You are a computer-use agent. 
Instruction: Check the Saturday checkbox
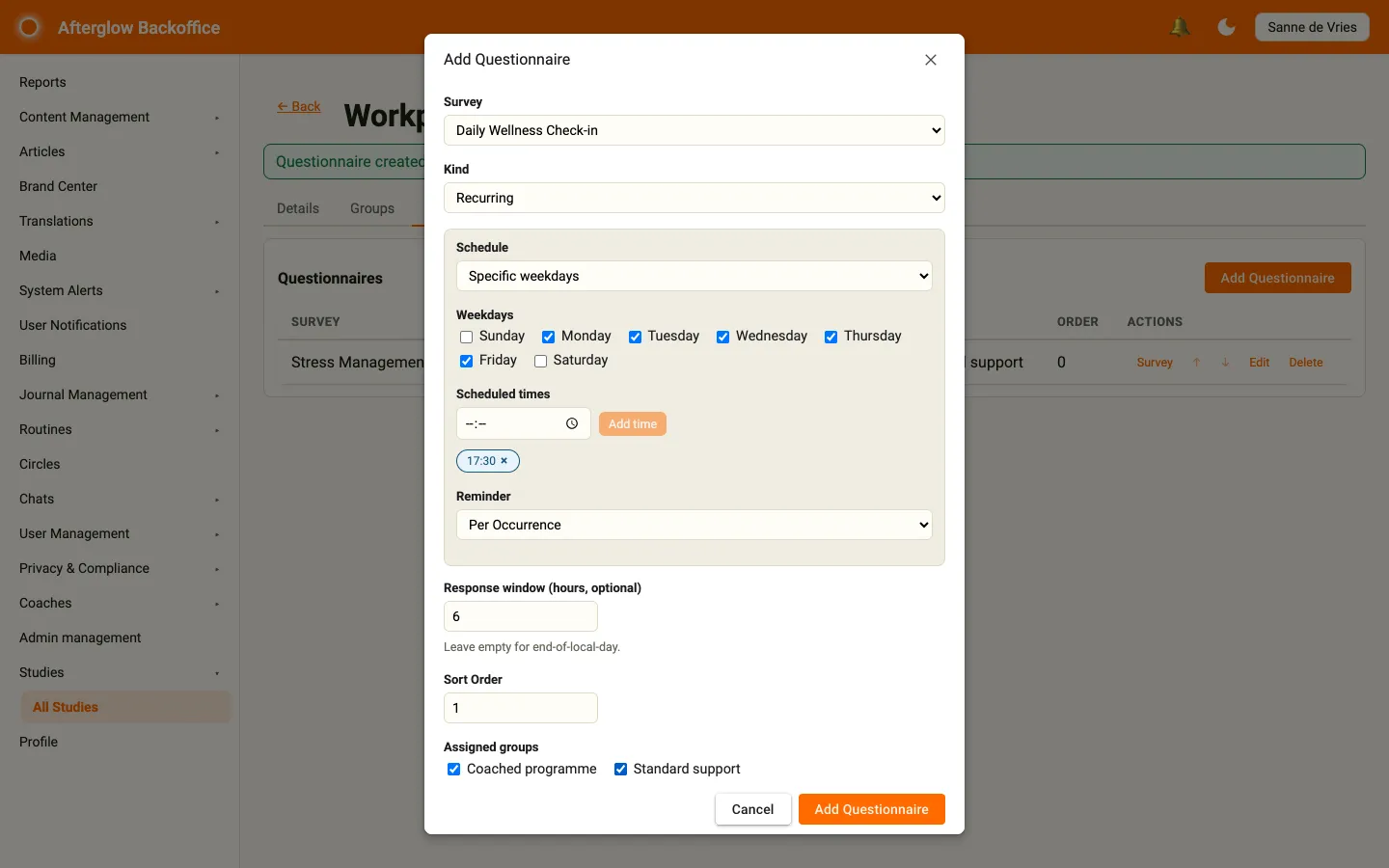(x=541, y=361)
